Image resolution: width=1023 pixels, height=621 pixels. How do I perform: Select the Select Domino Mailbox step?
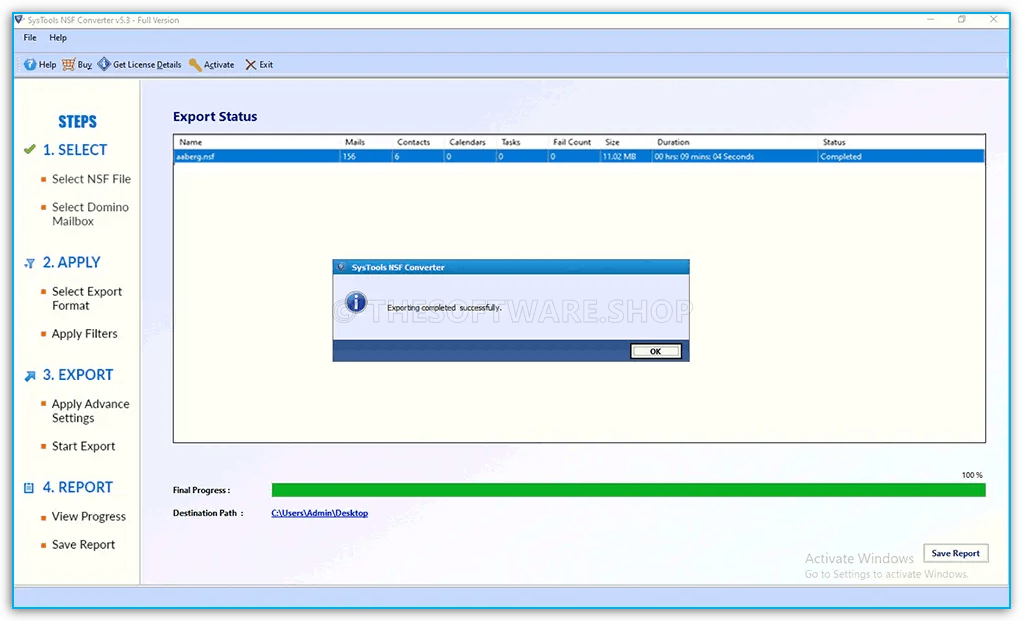click(90, 214)
